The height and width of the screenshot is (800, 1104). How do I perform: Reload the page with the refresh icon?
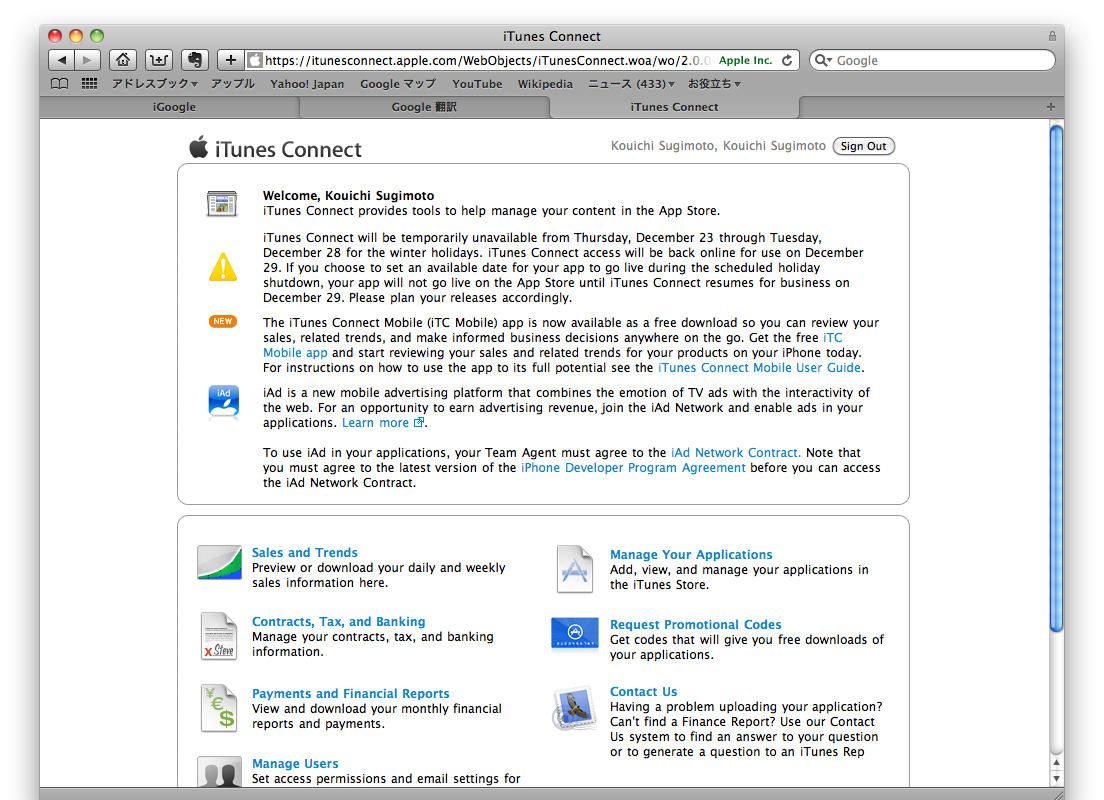(787, 60)
